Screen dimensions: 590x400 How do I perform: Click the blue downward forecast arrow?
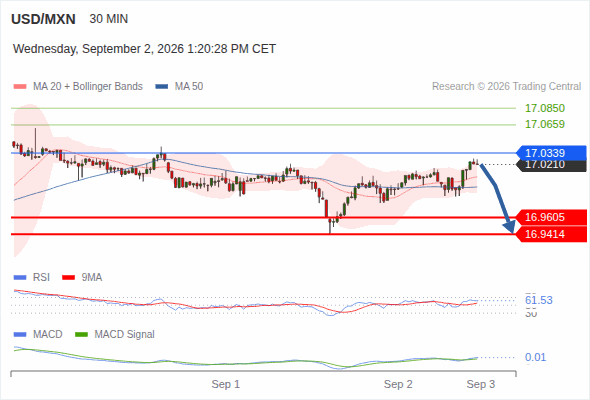coord(497,198)
